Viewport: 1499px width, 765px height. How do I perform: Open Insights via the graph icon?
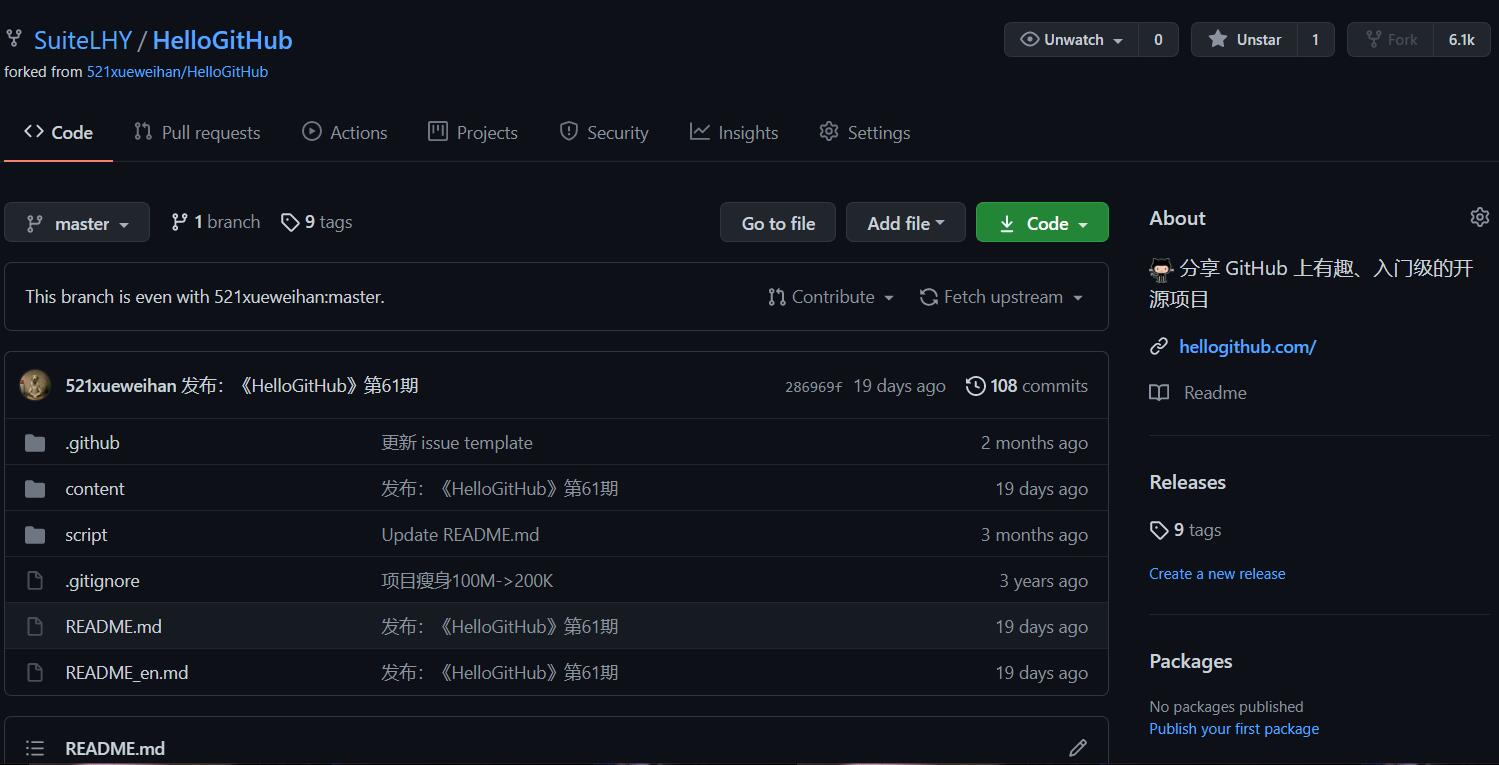[x=700, y=131]
